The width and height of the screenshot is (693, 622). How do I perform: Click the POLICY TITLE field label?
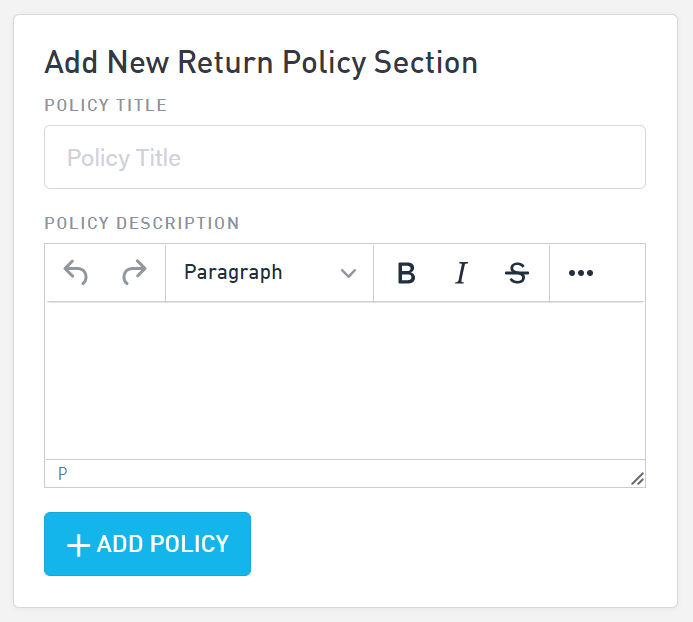pos(106,105)
